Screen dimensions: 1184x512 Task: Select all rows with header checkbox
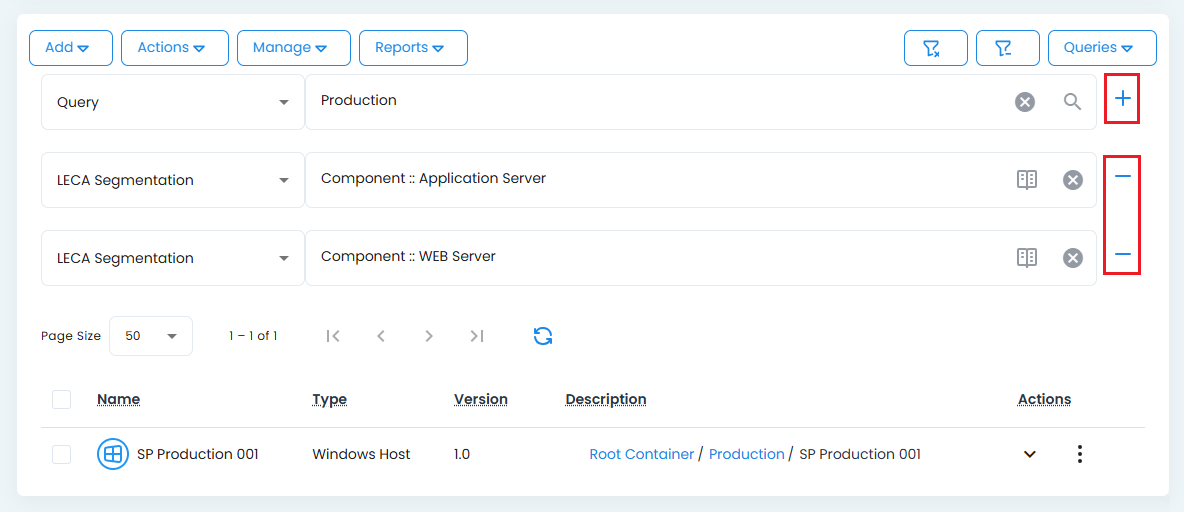point(62,399)
